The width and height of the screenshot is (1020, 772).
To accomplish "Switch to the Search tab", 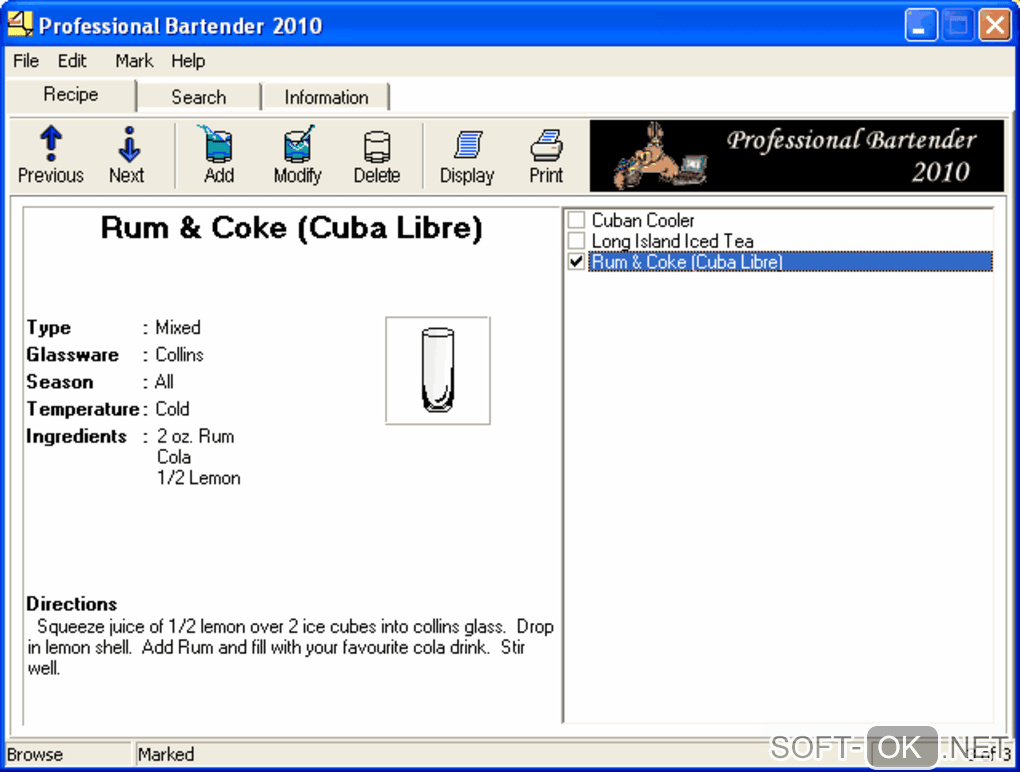I will coord(198,98).
